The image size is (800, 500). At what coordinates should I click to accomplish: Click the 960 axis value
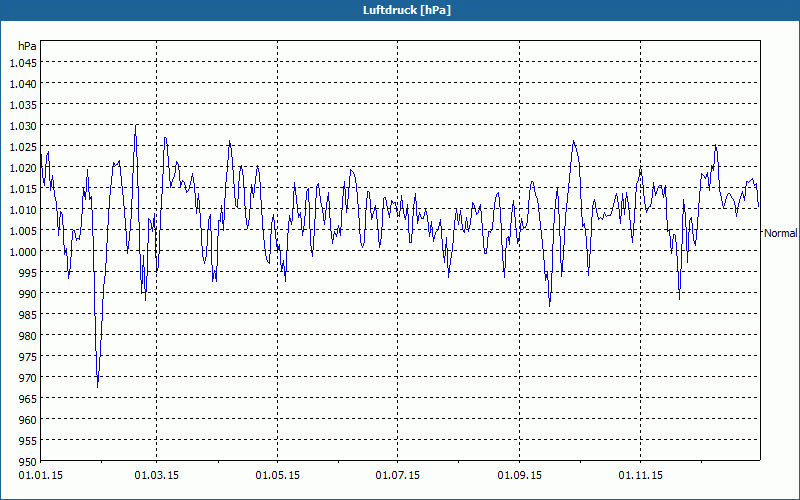[28, 419]
